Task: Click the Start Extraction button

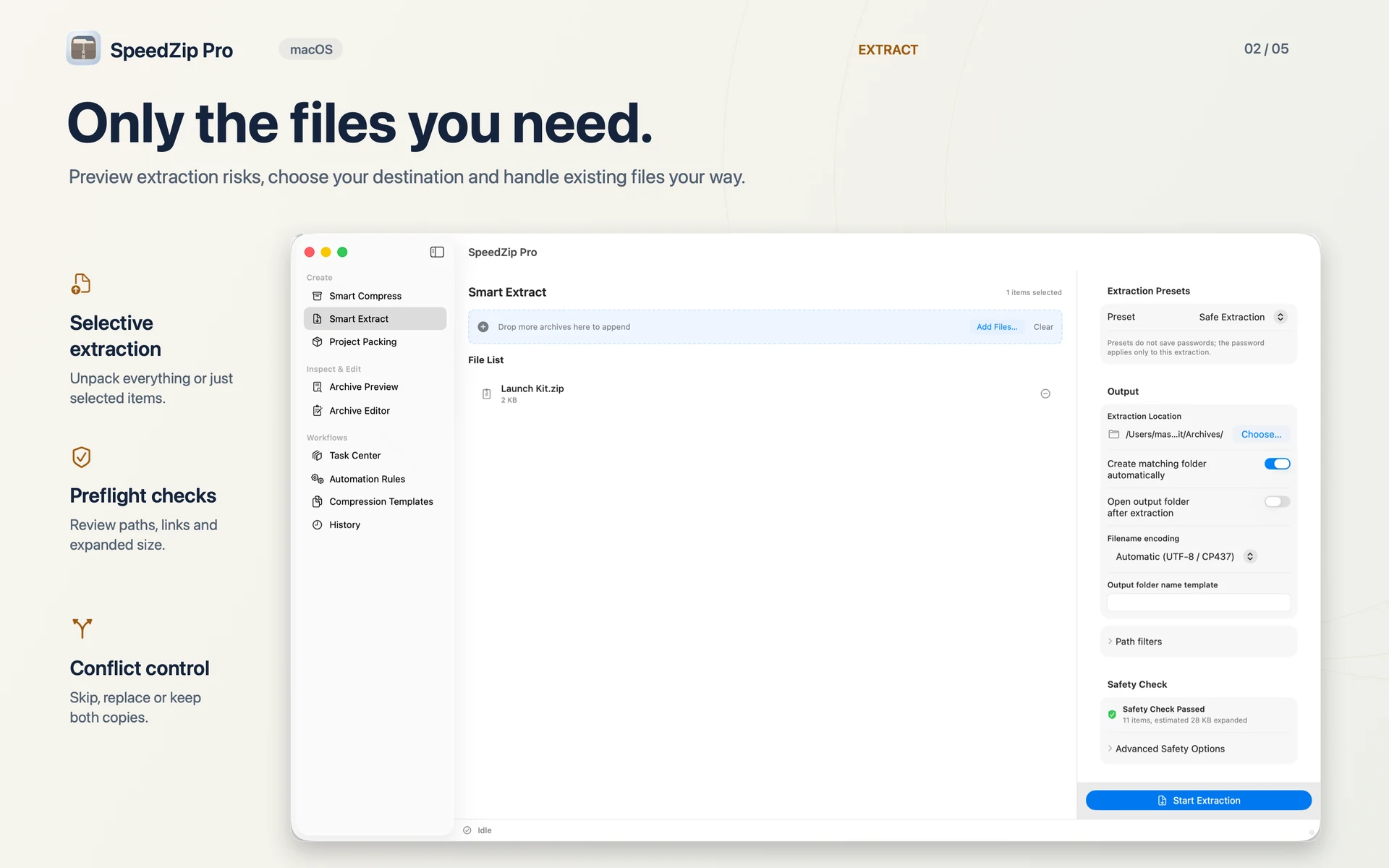Action: pos(1198,800)
